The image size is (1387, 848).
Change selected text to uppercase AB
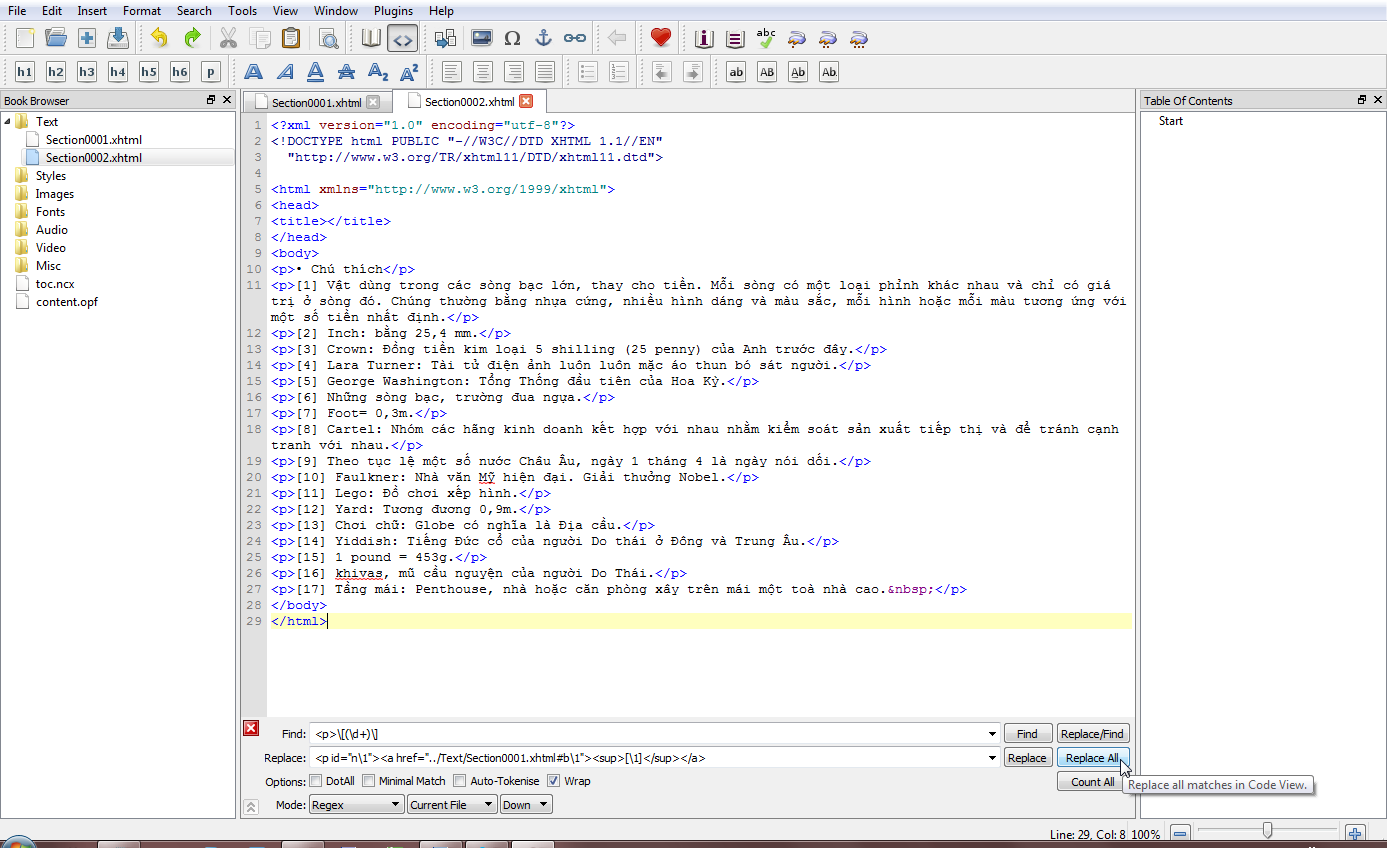tap(767, 72)
